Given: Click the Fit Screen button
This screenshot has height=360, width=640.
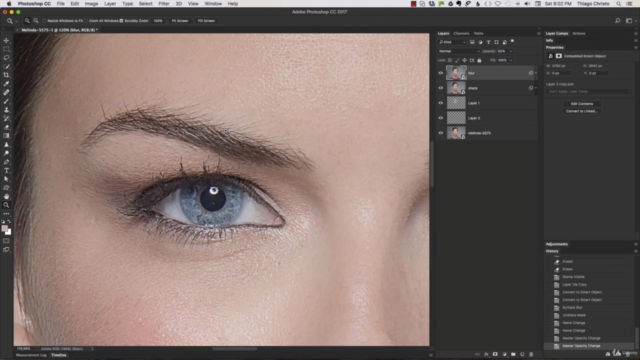Looking at the screenshot, I should 180,21.
